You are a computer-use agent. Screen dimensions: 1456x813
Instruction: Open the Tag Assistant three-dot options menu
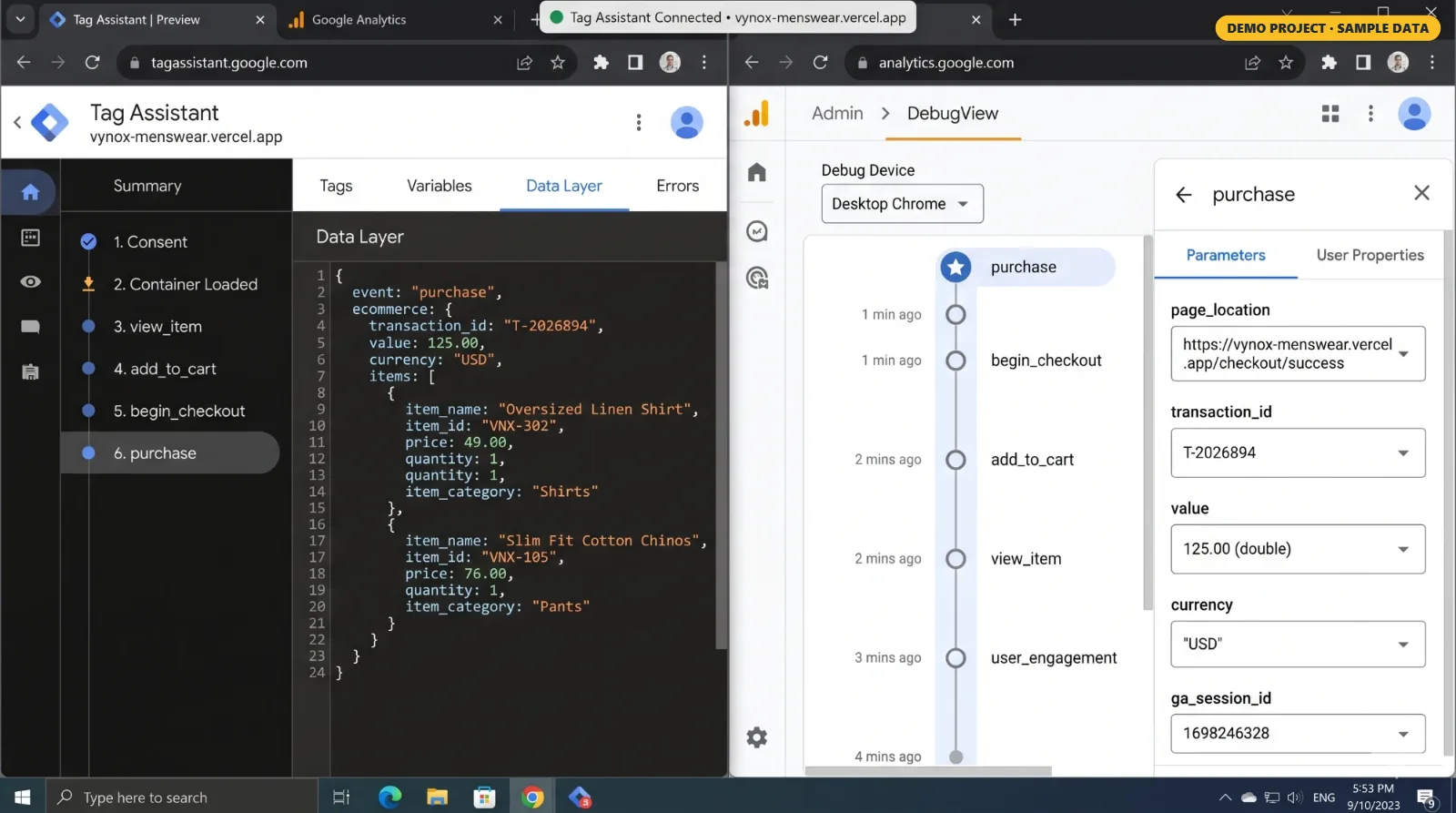coord(639,122)
